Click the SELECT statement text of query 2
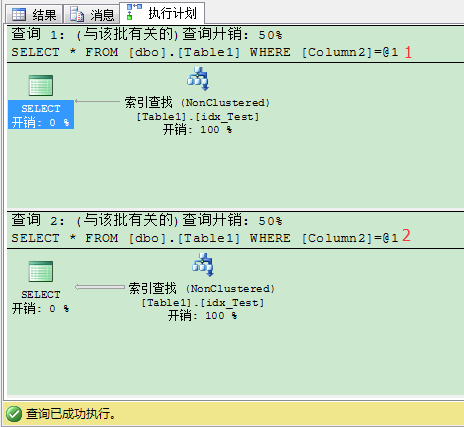Image resolution: width=464 pixels, height=427 pixels. click(205, 238)
